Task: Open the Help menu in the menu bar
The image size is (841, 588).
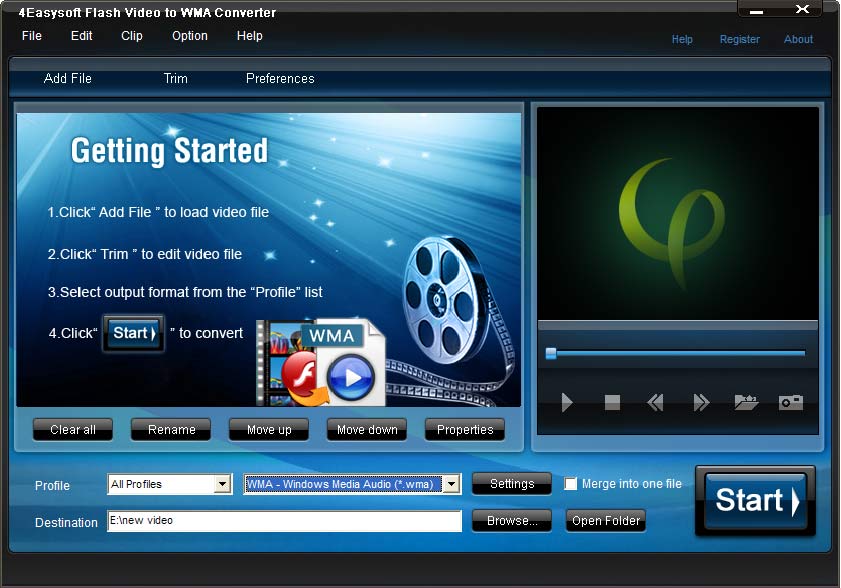Action: (249, 36)
